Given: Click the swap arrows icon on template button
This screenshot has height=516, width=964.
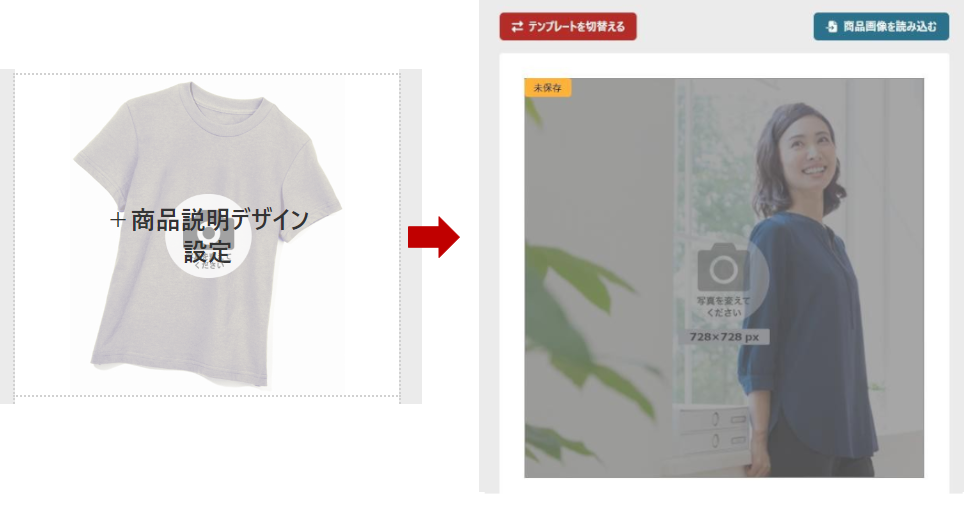Looking at the screenshot, I should [x=517, y=26].
